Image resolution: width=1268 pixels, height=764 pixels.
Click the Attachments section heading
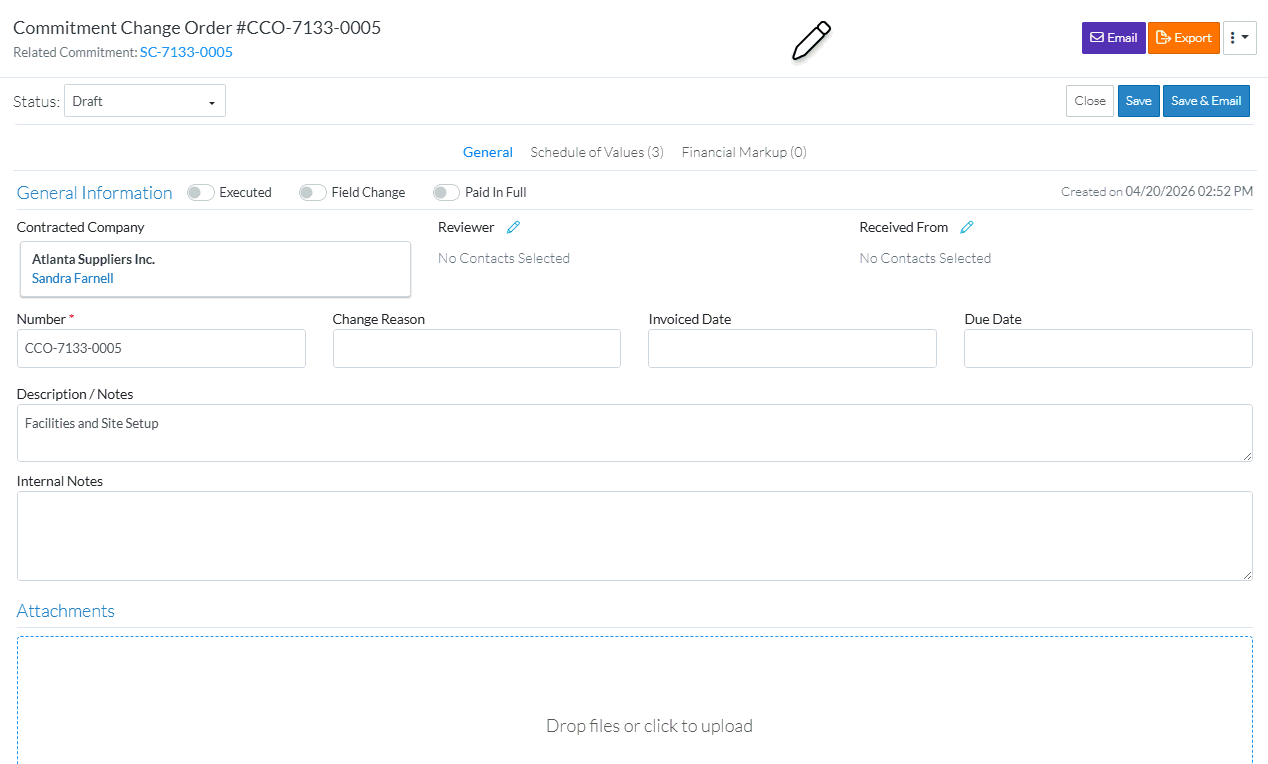[66, 611]
